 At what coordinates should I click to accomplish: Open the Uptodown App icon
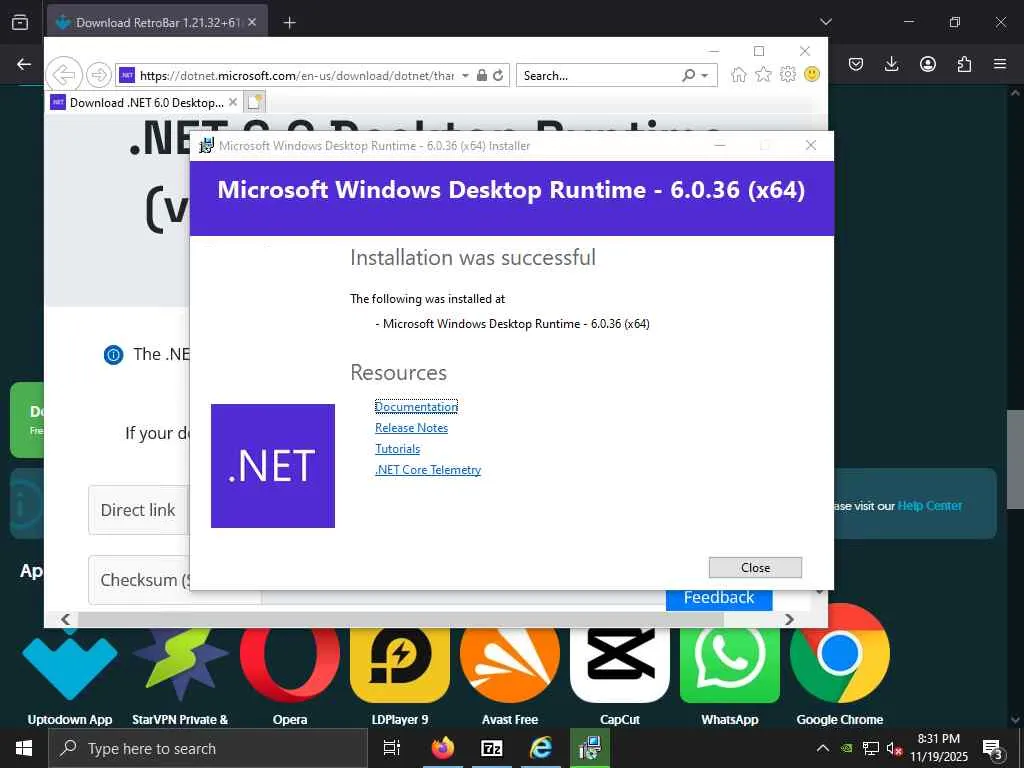click(69, 663)
